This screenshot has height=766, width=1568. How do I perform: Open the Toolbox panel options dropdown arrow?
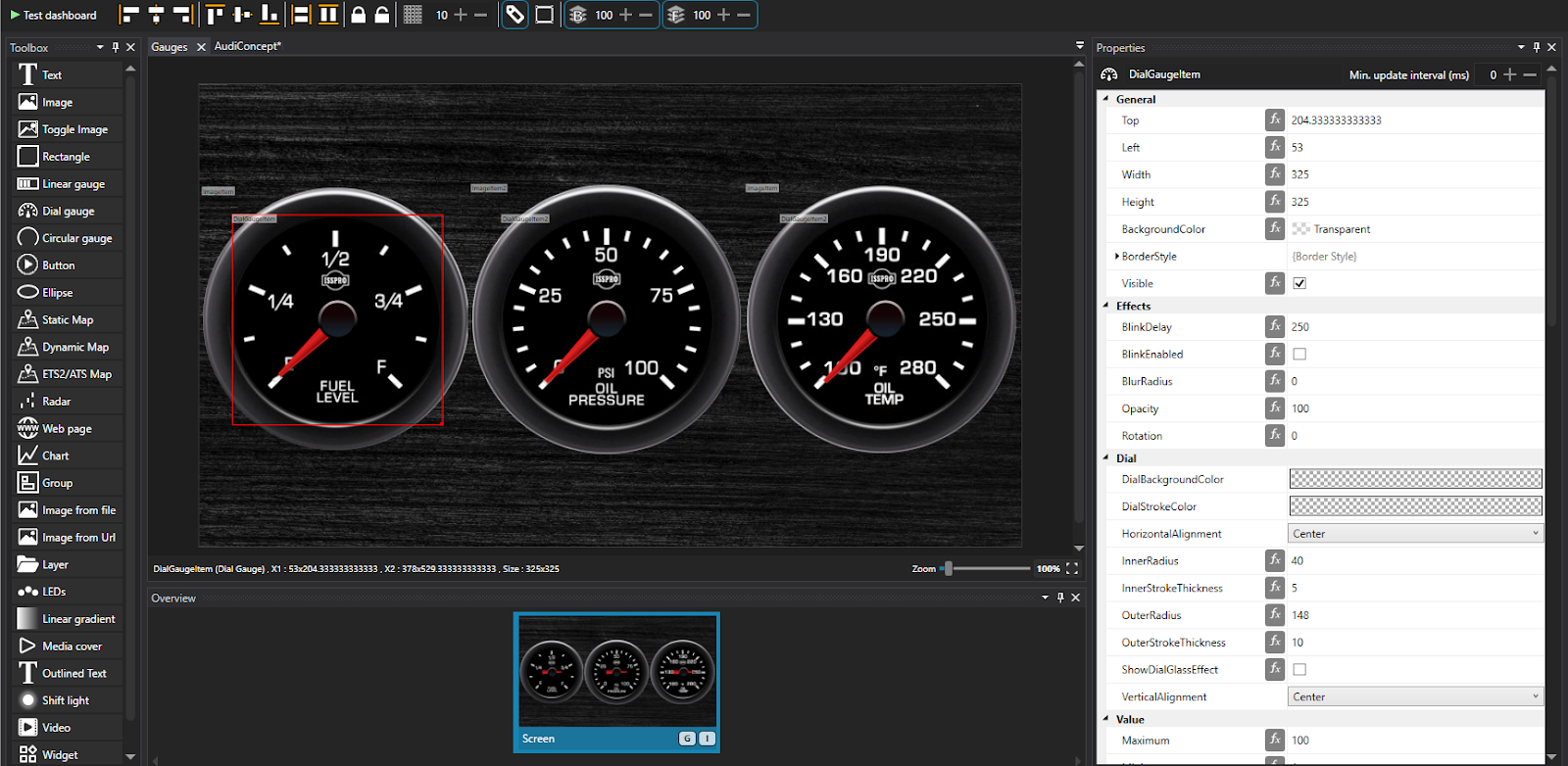tap(100, 47)
